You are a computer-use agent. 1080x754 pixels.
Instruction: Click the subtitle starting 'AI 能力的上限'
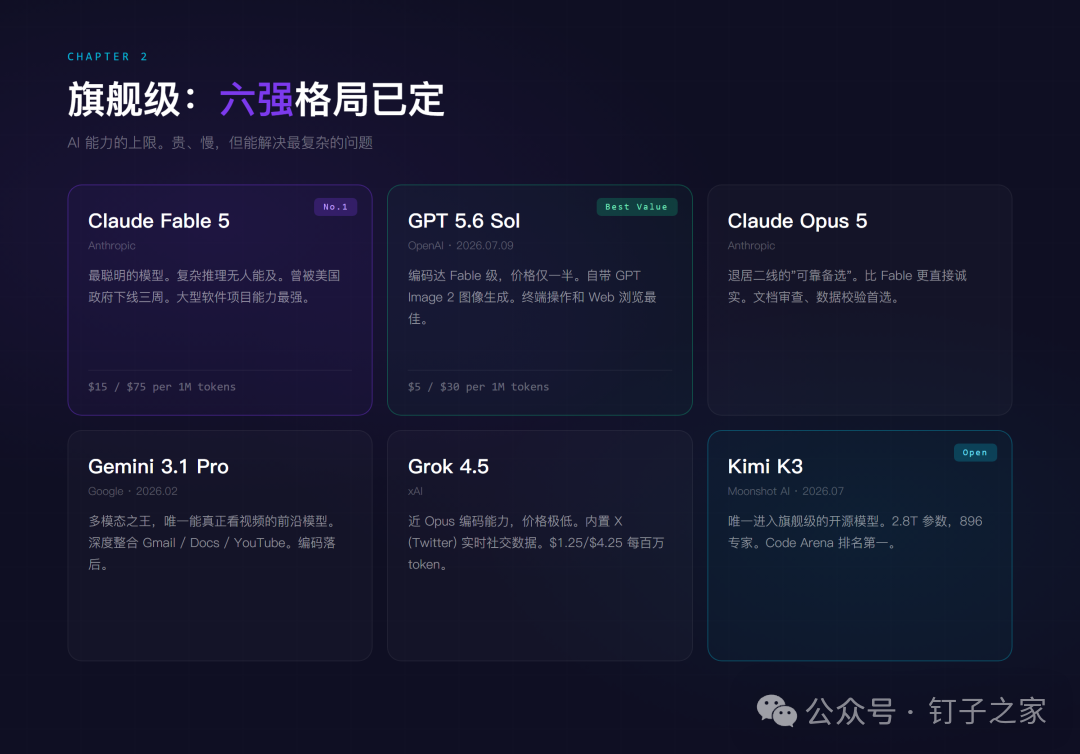pyautogui.click(x=220, y=143)
